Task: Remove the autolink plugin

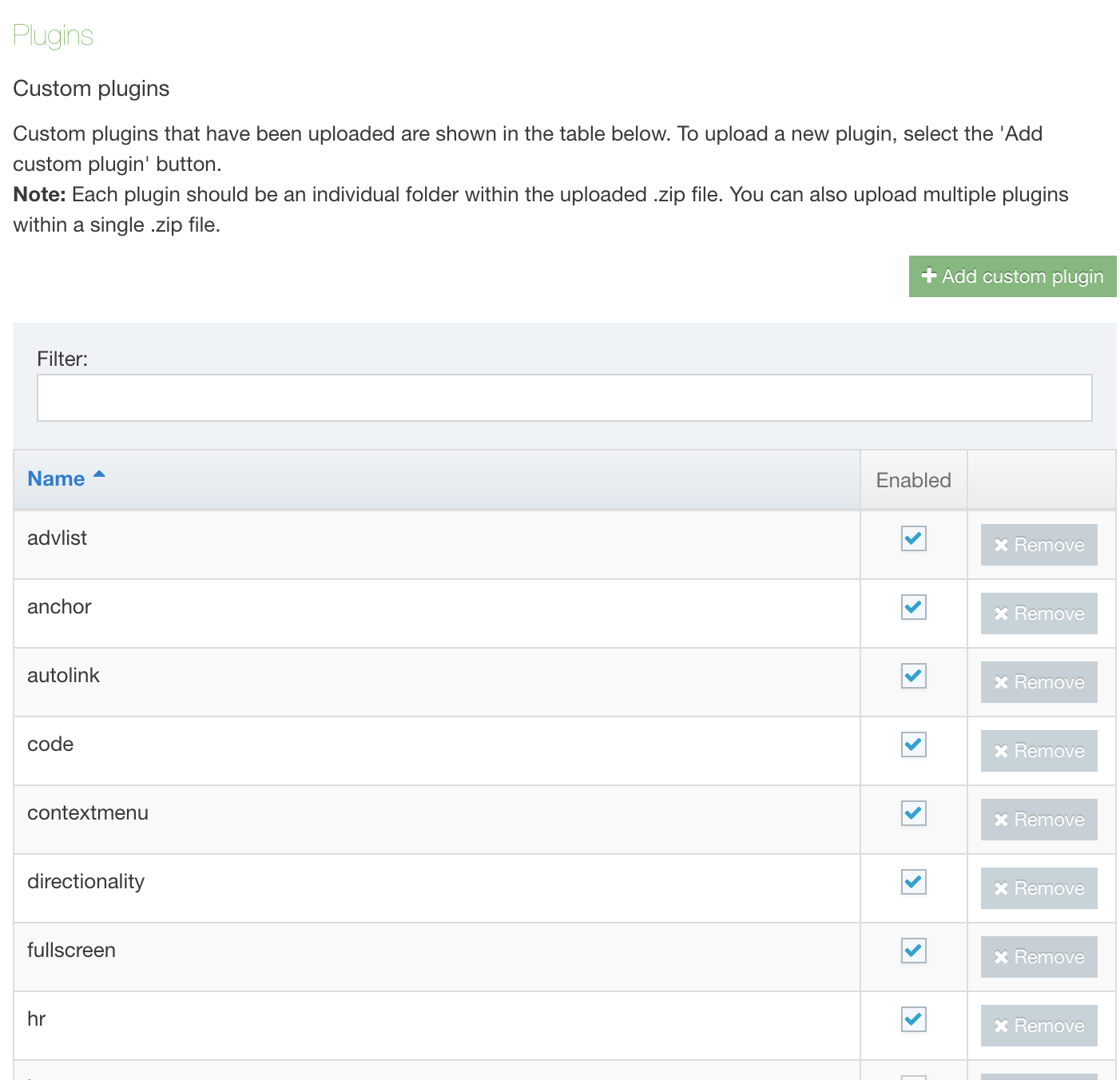Action: pos(1039,682)
